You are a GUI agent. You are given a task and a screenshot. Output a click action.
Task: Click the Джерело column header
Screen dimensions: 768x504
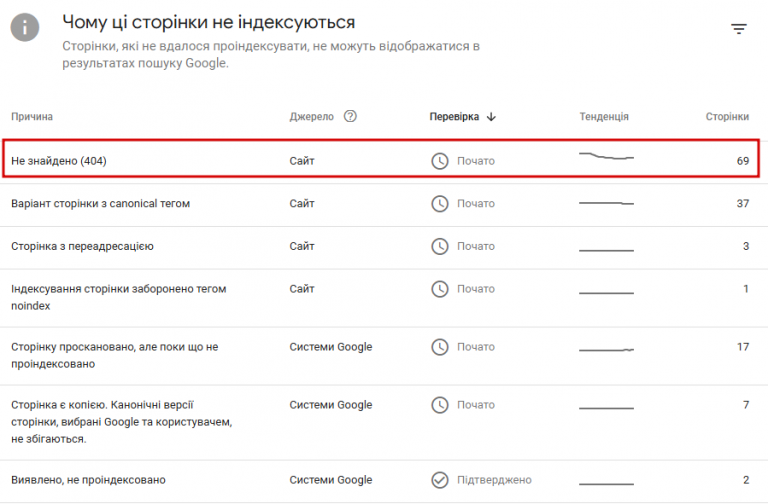click(311, 117)
